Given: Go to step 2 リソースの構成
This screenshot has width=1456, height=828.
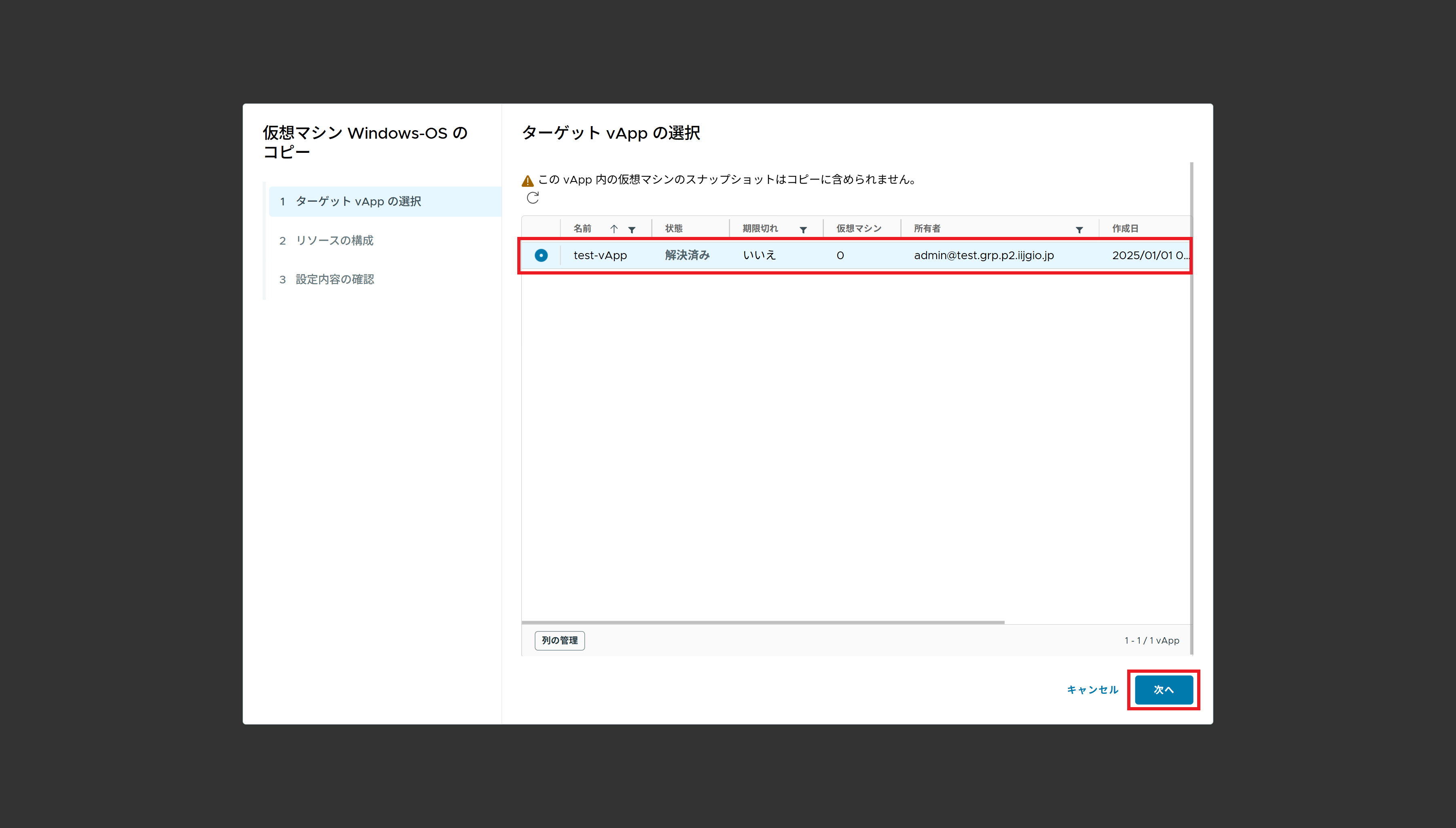Looking at the screenshot, I should [x=334, y=241].
